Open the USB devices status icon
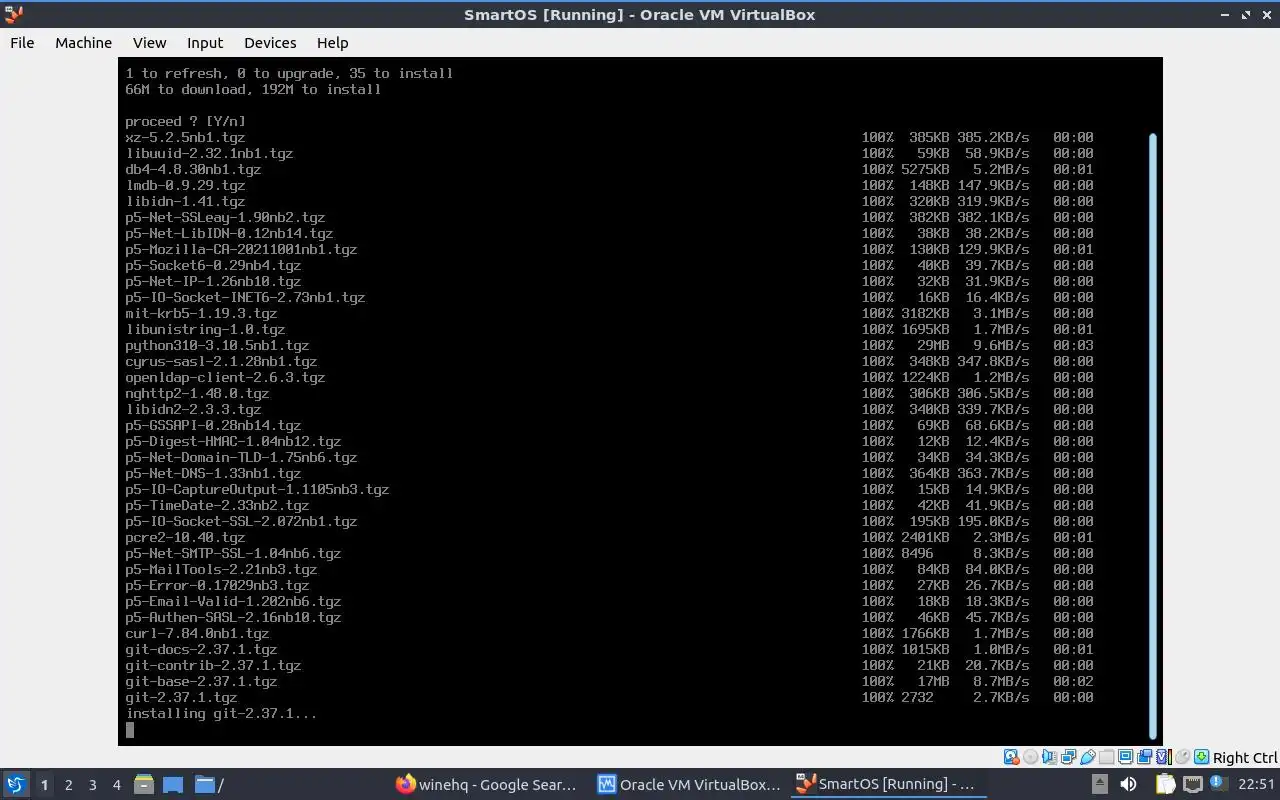The image size is (1280, 800). [x=1088, y=757]
